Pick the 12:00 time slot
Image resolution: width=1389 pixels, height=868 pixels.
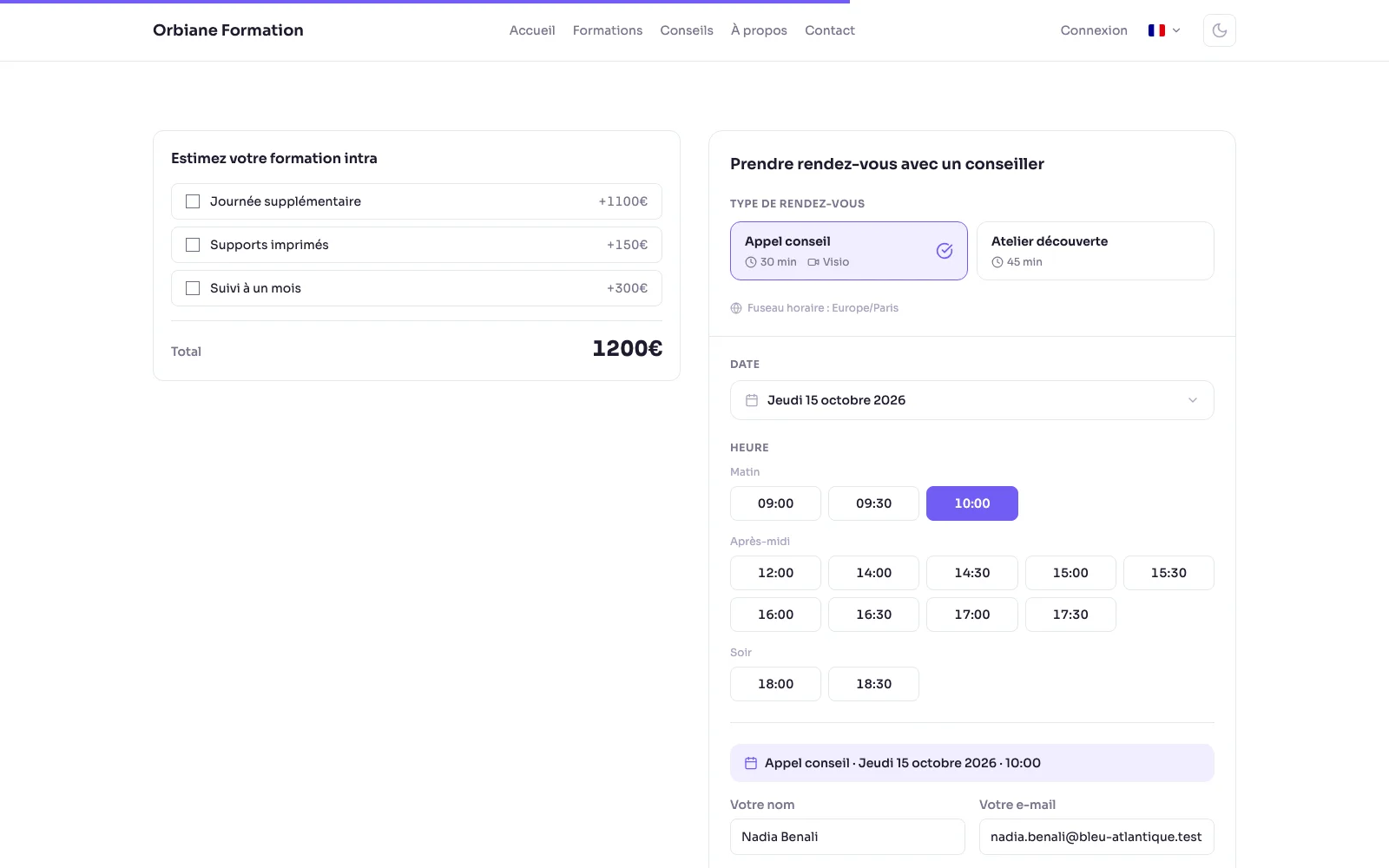[775, 573]
